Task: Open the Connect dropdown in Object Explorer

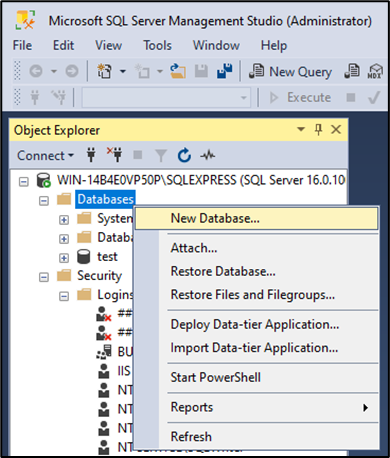Action: click(45, 156)
